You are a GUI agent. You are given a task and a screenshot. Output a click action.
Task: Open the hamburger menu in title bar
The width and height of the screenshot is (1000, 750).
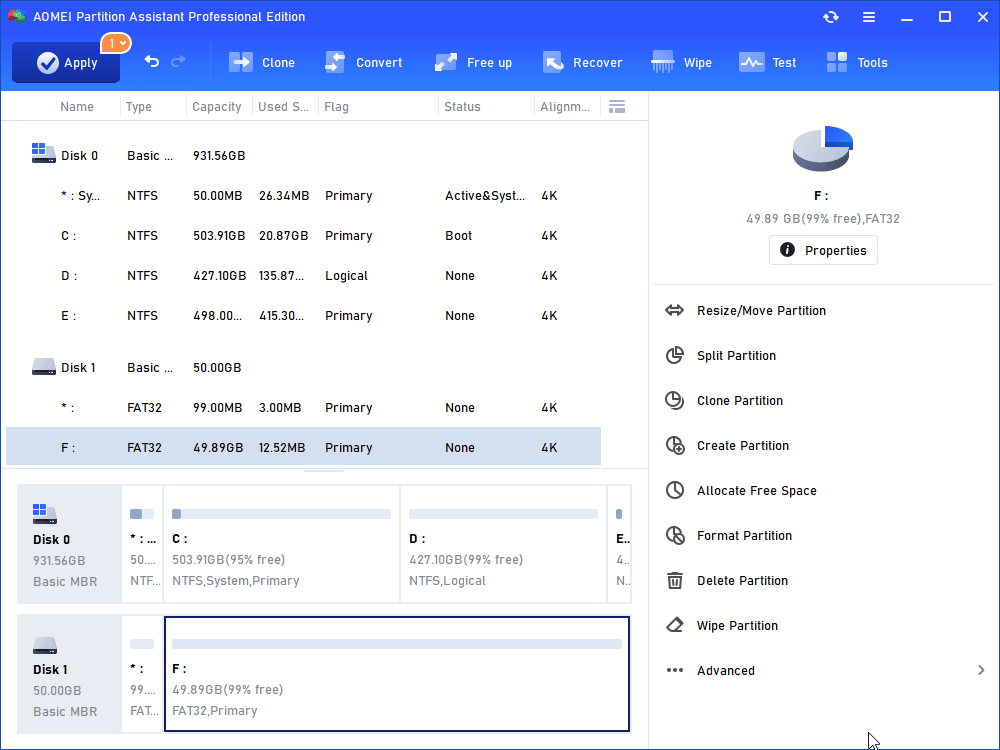tap(869, 17)
